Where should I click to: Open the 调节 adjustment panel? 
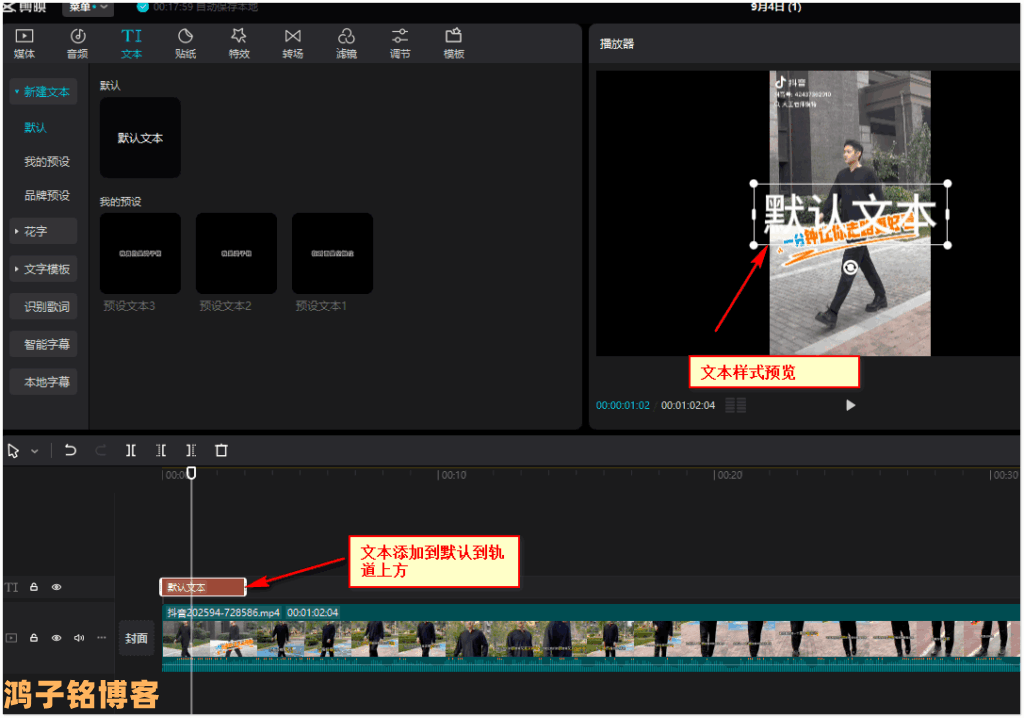pyautogui.click(x=400, y=43)
